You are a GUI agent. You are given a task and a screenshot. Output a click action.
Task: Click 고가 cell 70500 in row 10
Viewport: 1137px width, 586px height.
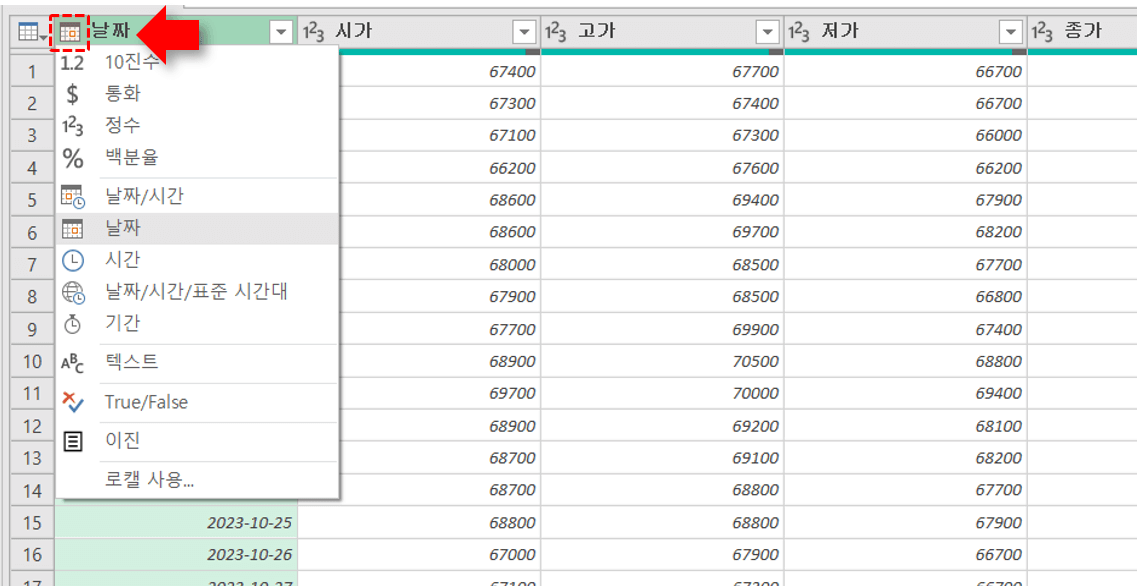(662, 361)
